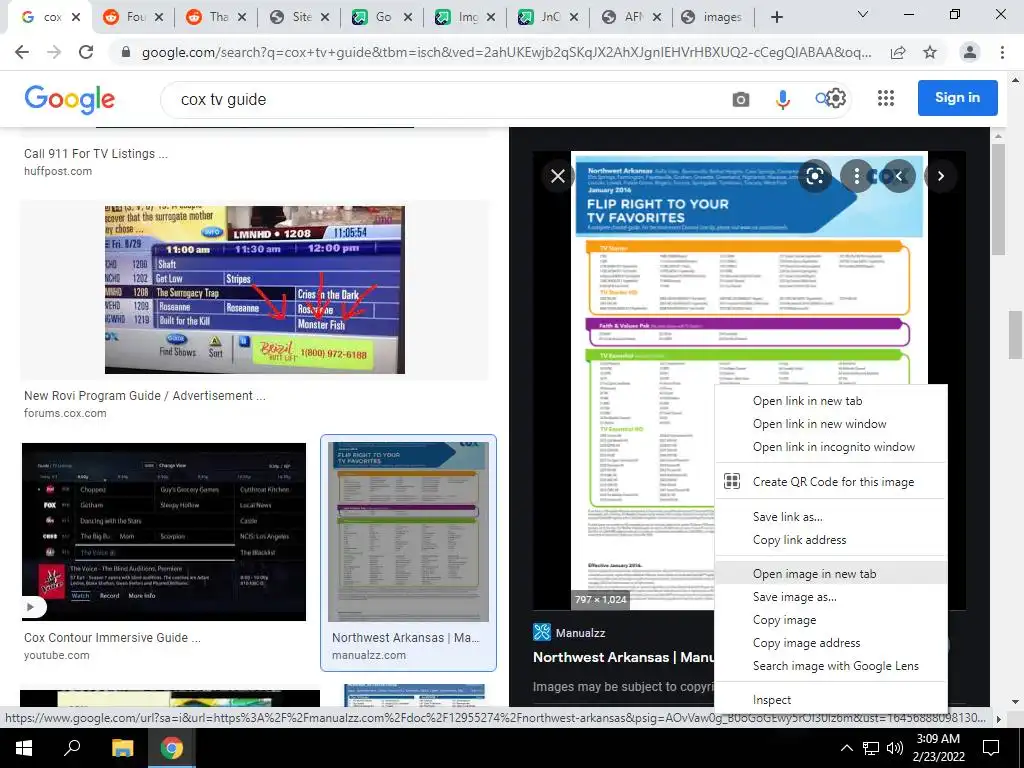Play the Cox Contour video thumbnail button
The height and width of the screenshot is (768, 1024).
30,607
